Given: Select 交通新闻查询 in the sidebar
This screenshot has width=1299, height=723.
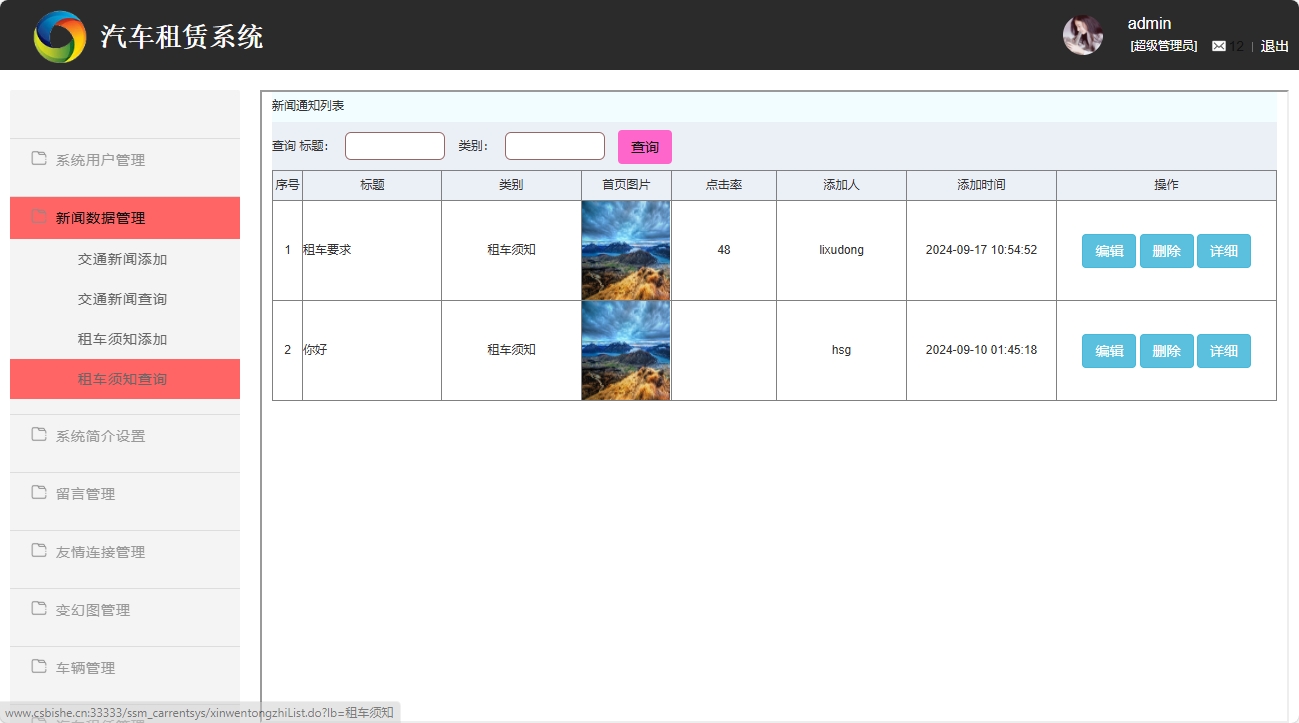Looking at the screenshot, I should click(123, 299).
